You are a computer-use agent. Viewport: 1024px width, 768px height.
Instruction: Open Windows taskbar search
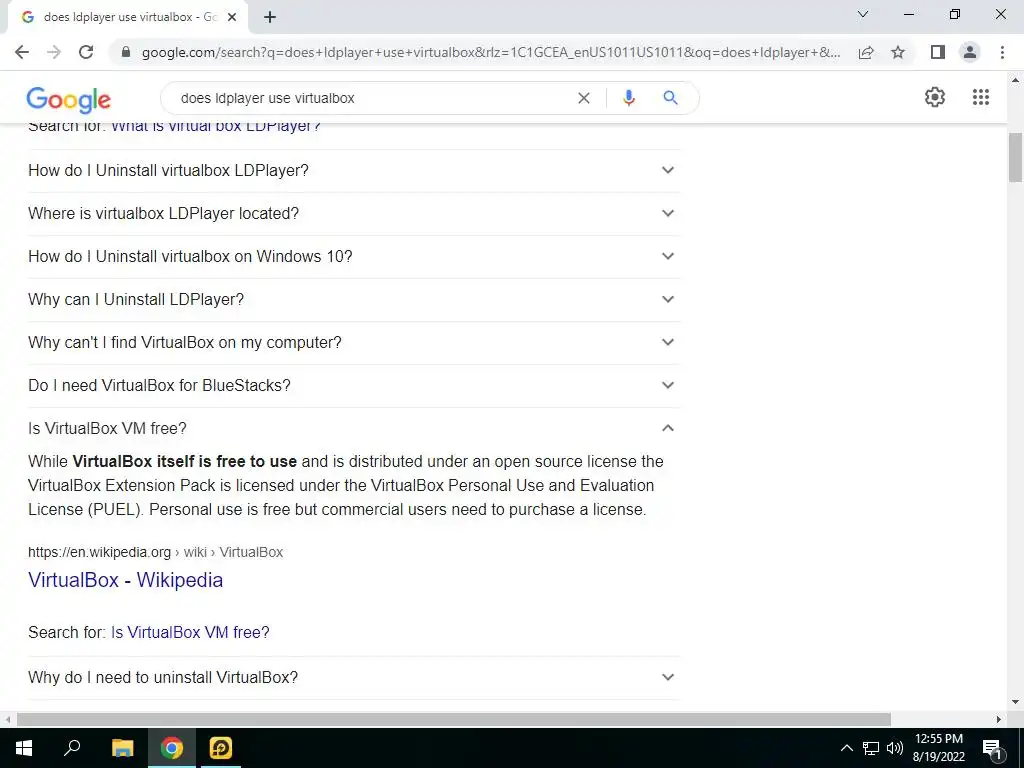72,748
